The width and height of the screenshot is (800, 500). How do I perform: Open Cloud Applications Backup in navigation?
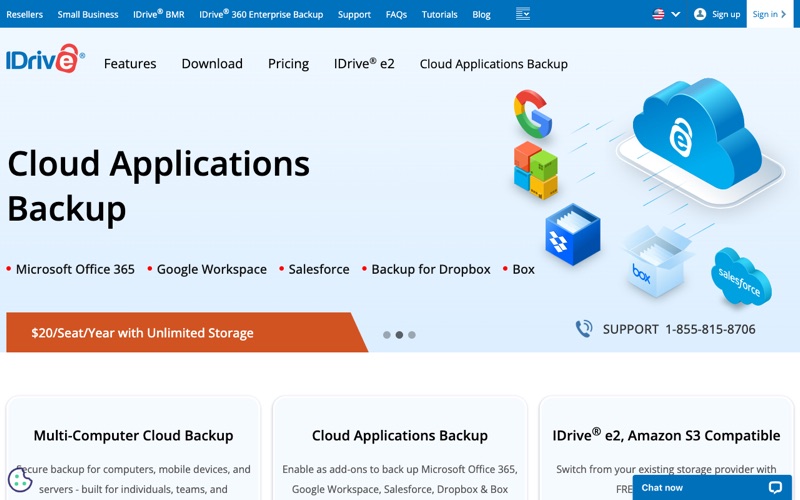(x=494, y=64)
